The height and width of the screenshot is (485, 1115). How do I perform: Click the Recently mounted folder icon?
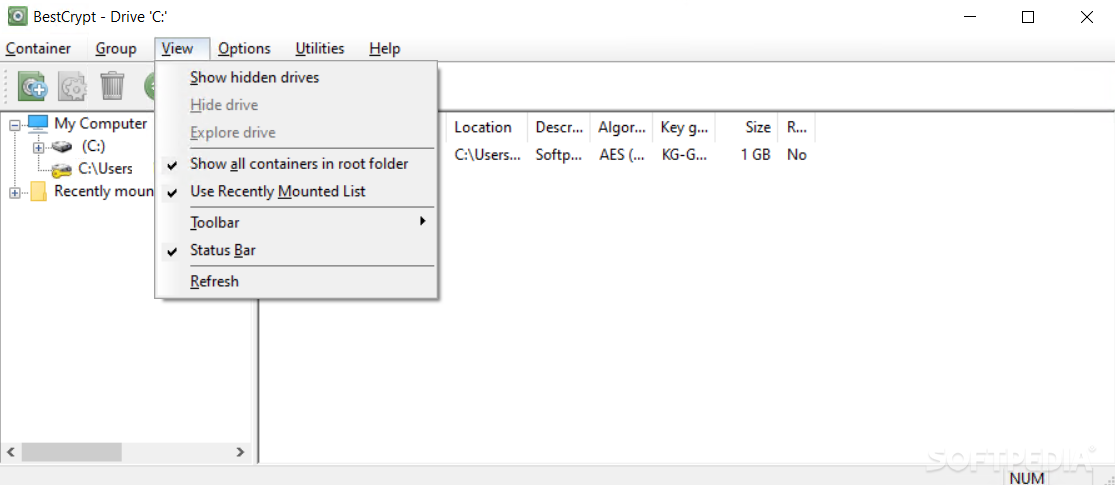[x=38, y=191]
